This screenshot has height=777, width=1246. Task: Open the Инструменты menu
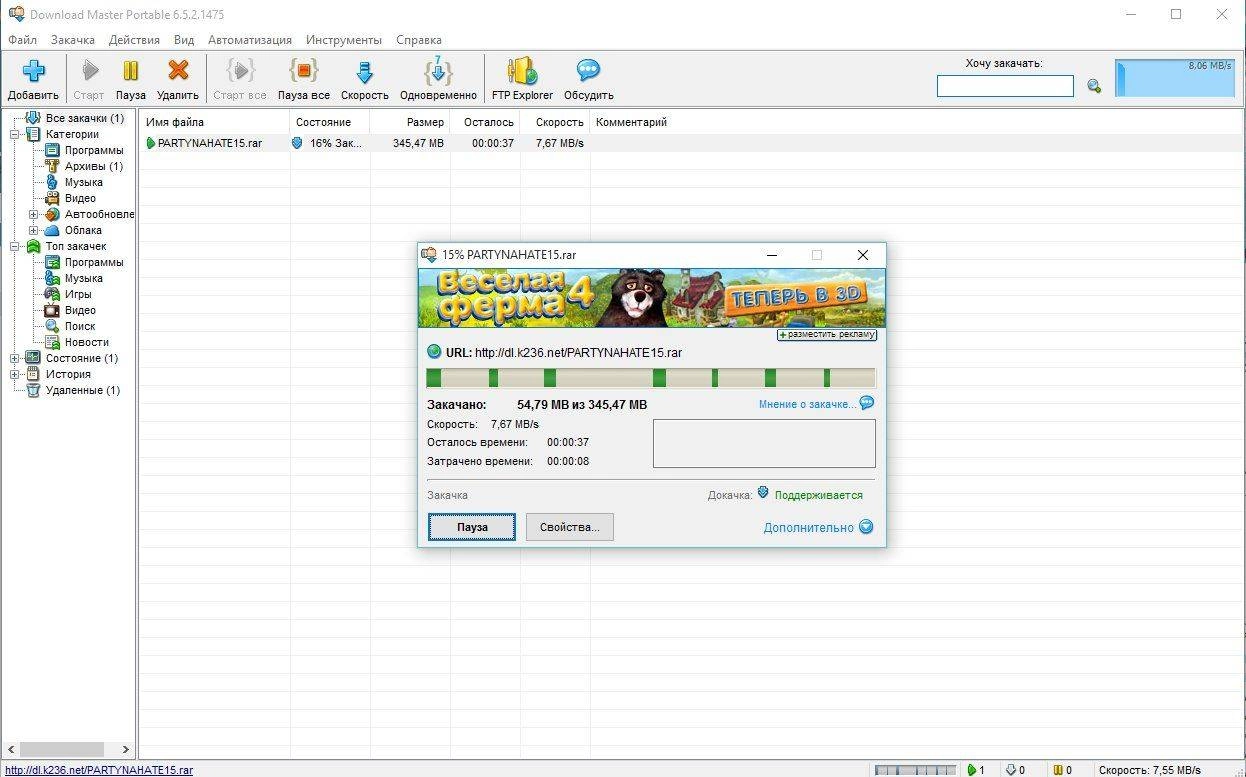click(344, 40)
